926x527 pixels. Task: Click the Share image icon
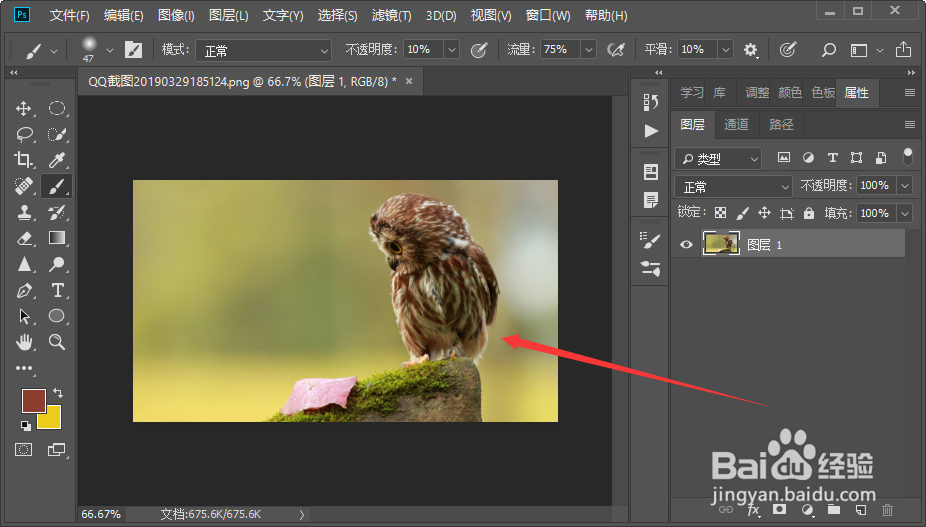[x=903, y=49]
